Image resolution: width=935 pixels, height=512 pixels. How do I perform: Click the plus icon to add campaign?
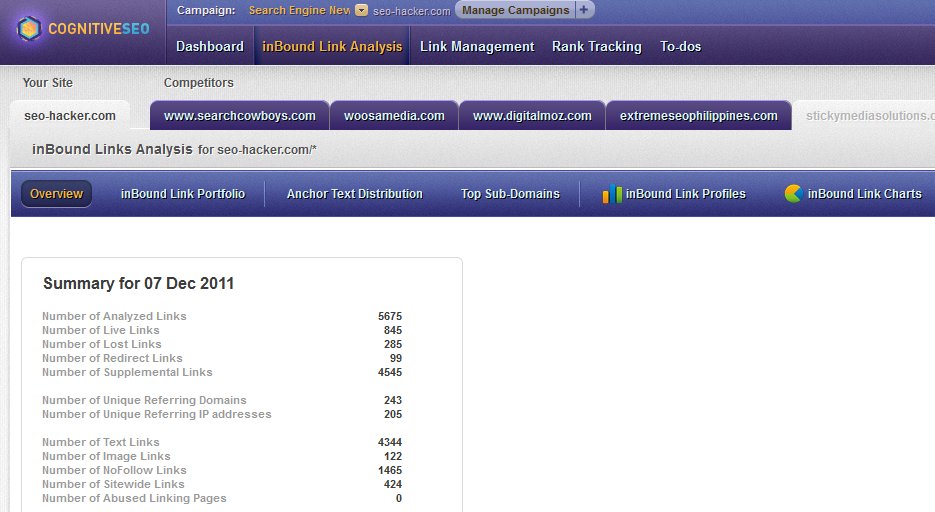(x=585, y=10)
